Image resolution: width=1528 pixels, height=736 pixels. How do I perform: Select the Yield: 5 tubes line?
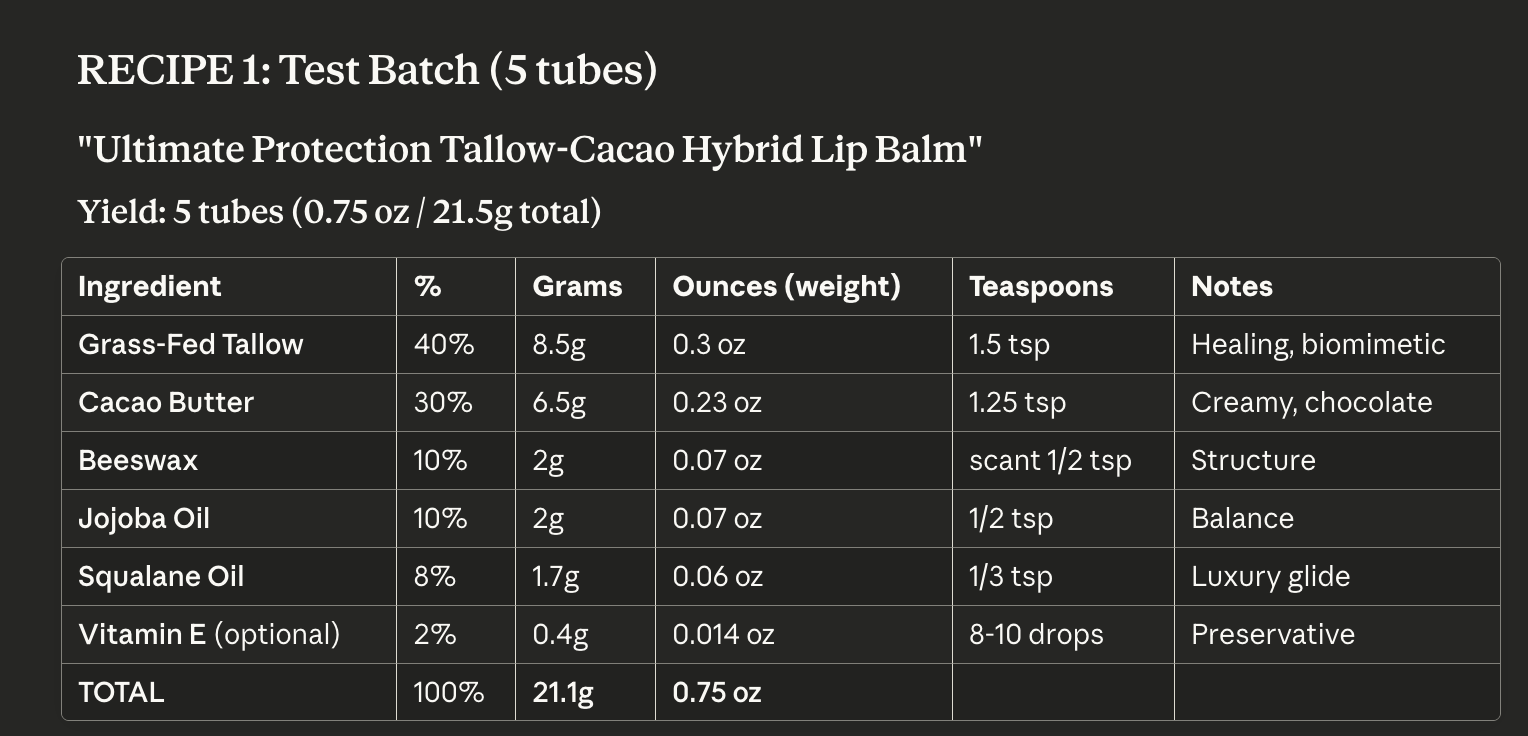point(340,212)
